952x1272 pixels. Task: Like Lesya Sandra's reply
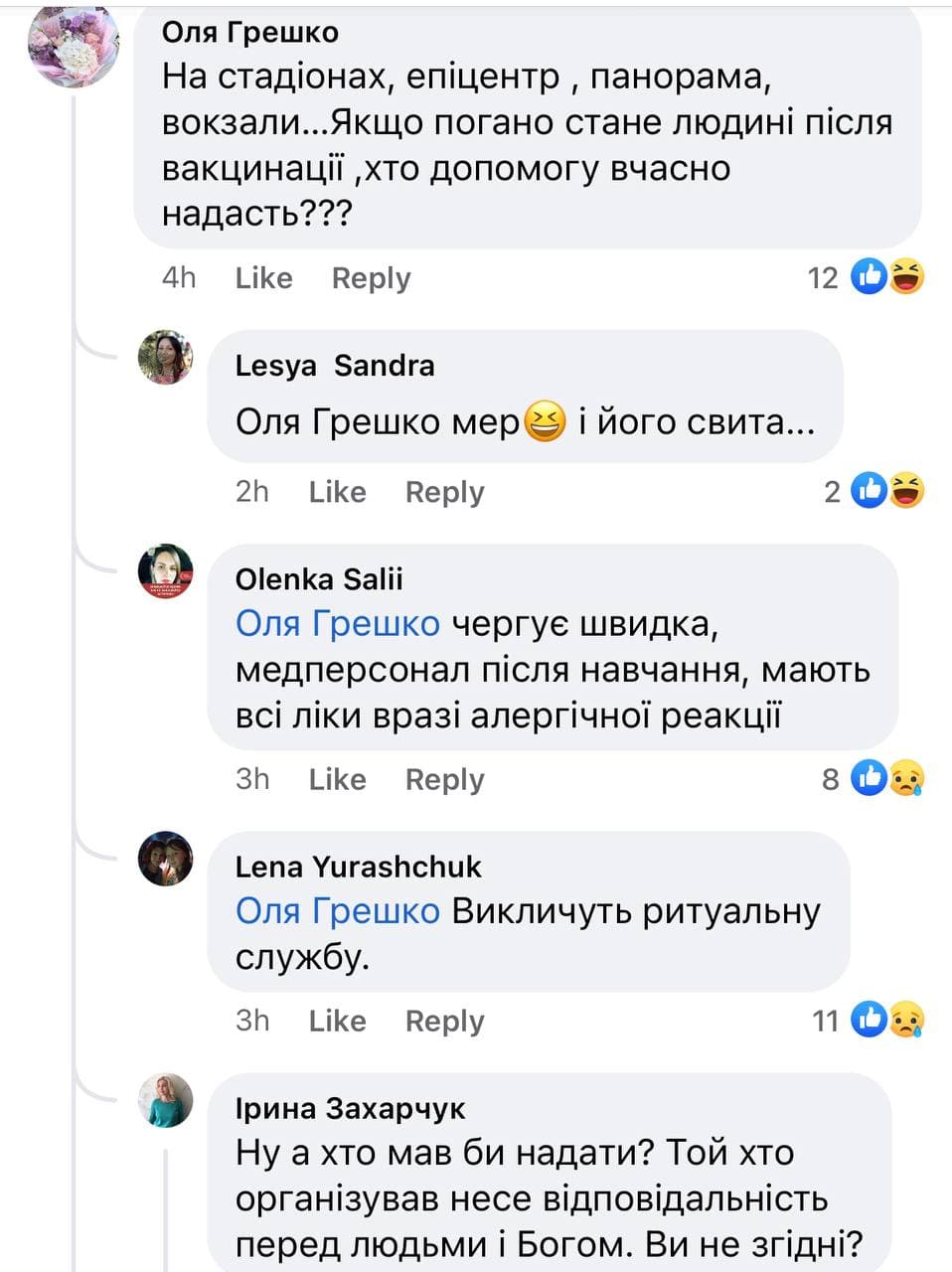pyautogui.click(x=337, y=492)
